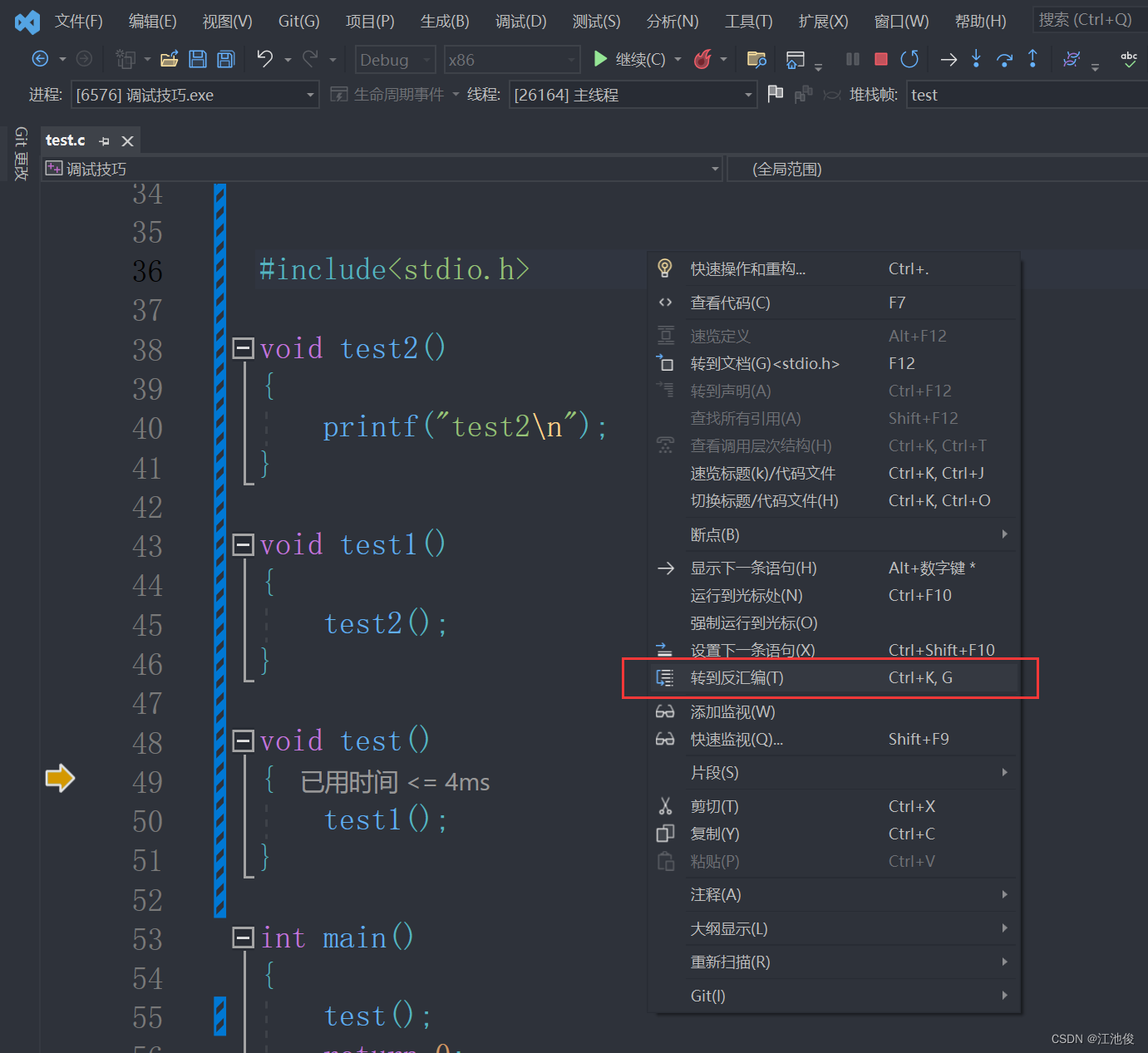Click the thread flag icon
The image size is (1148, 1053).
[775, 94]
